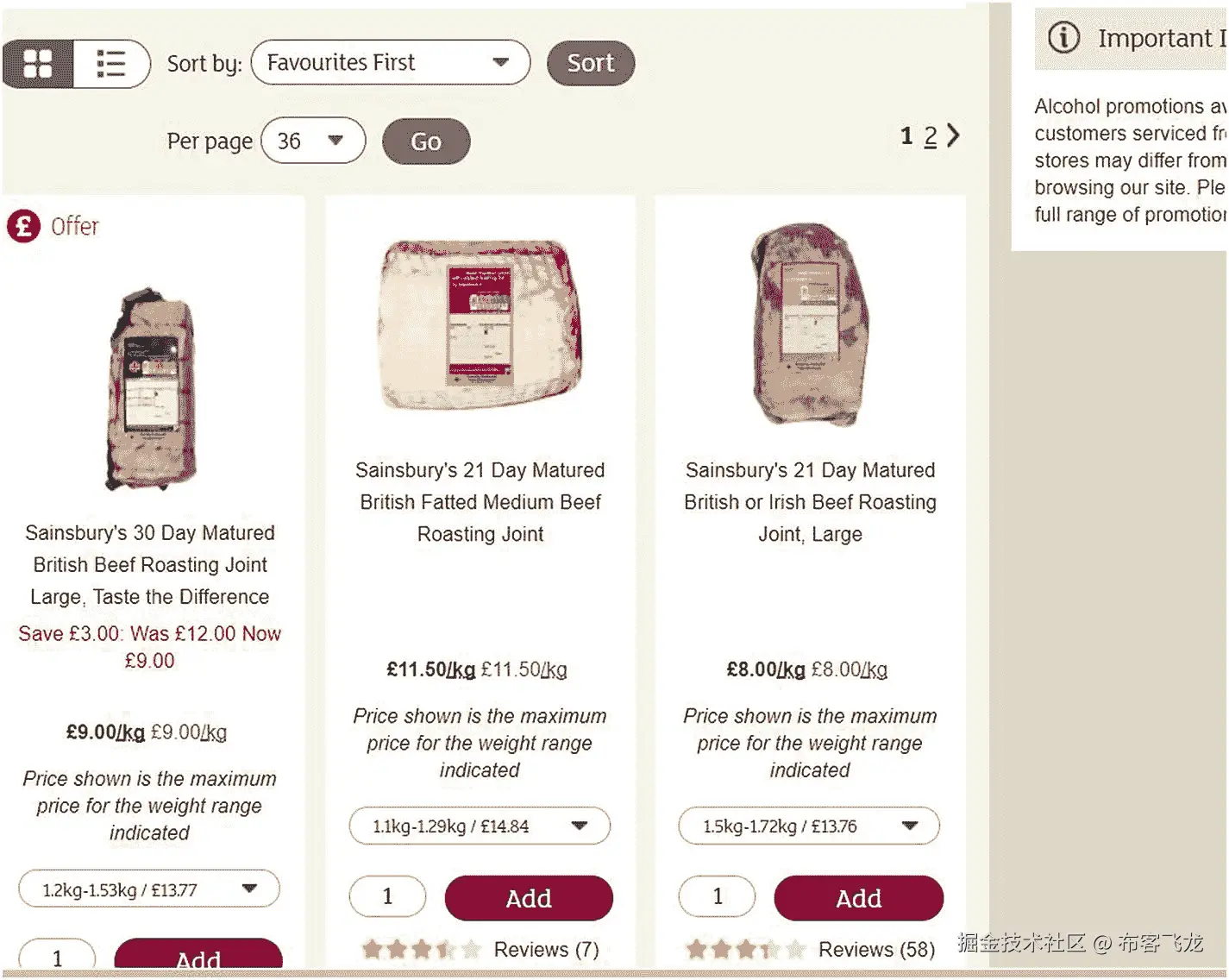The image size is (1229, 980).
Task: Expand the 1.1kg-1.29kg / £14.84 weight dropdown
Action: 480,826
